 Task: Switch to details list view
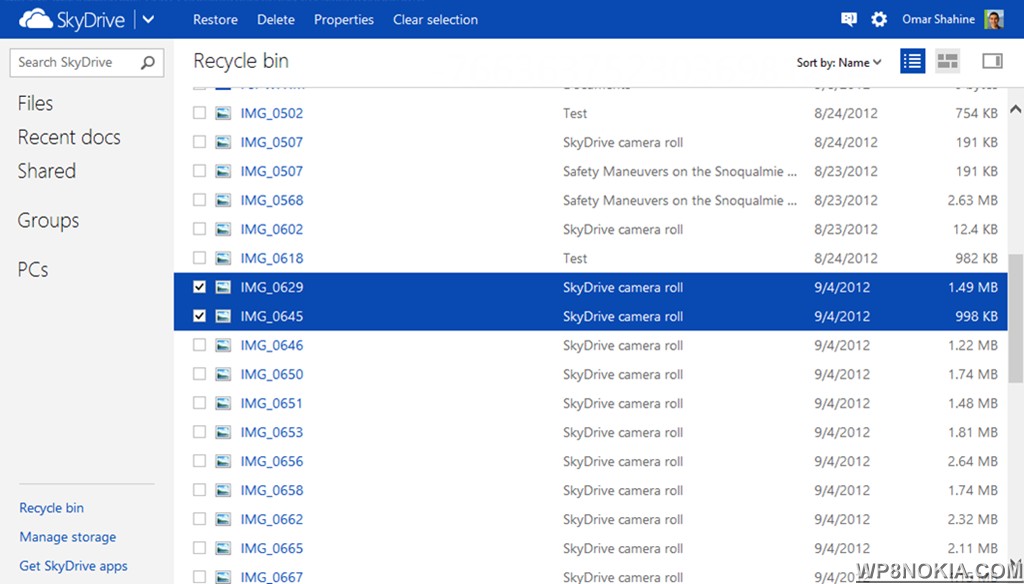tap(912, 61)
